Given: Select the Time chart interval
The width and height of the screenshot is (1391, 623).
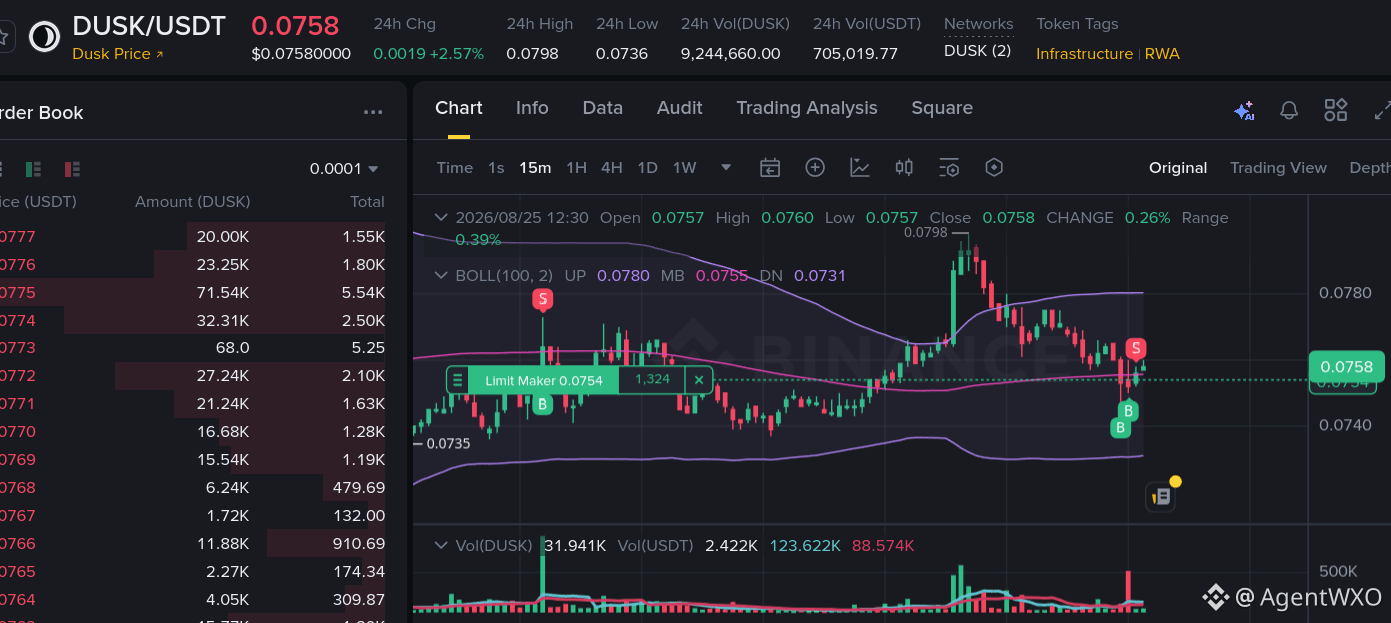Looking at the screenshot, I should 455,168.
